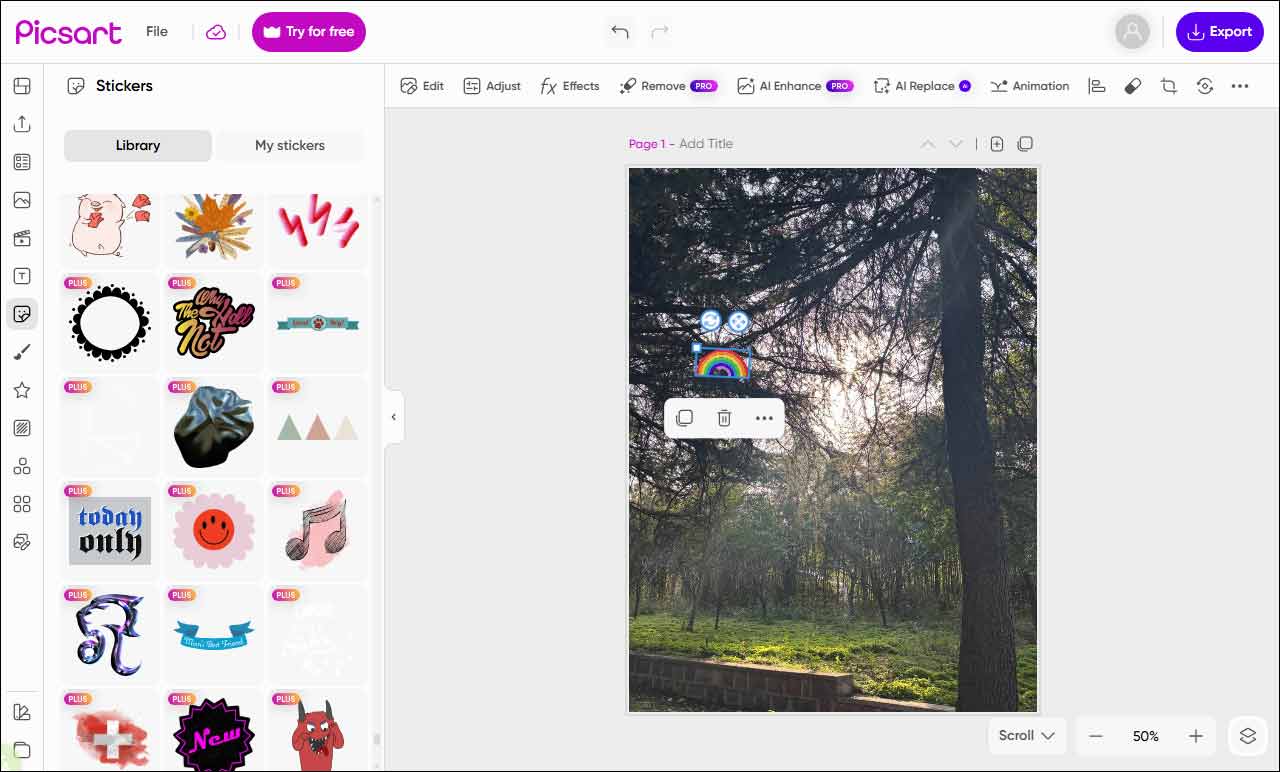This screenshot has height=772, width=1280.
Task: Switch to the My Stickers tab
Action: click(289, 145)
